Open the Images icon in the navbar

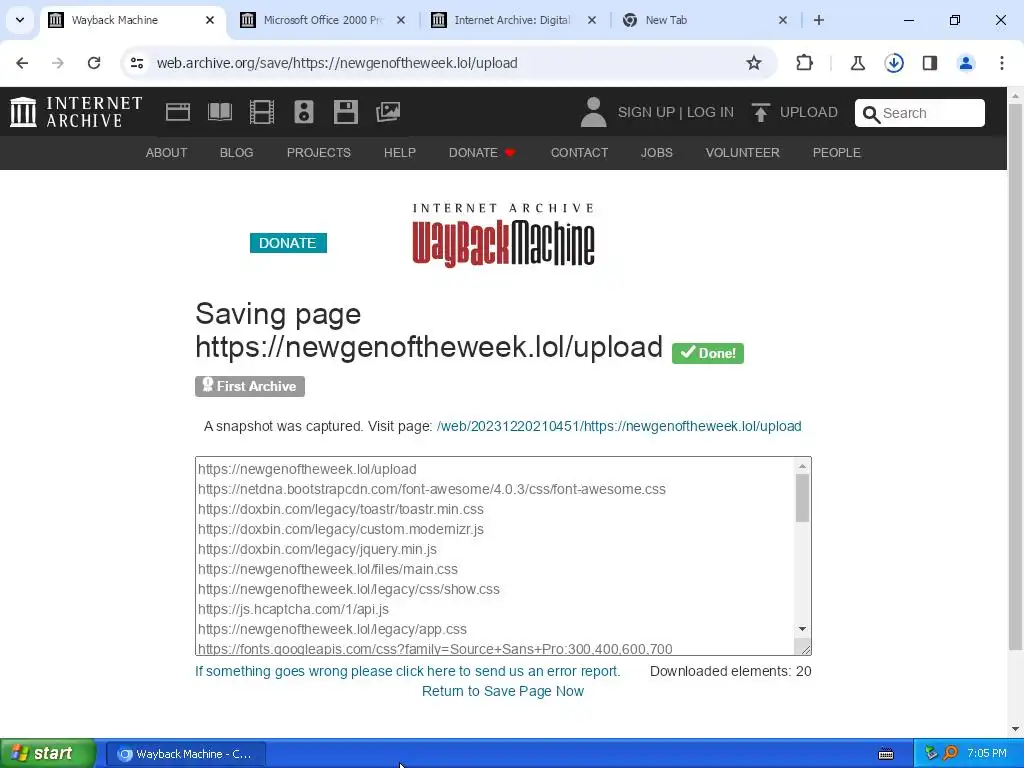[388, 112]
